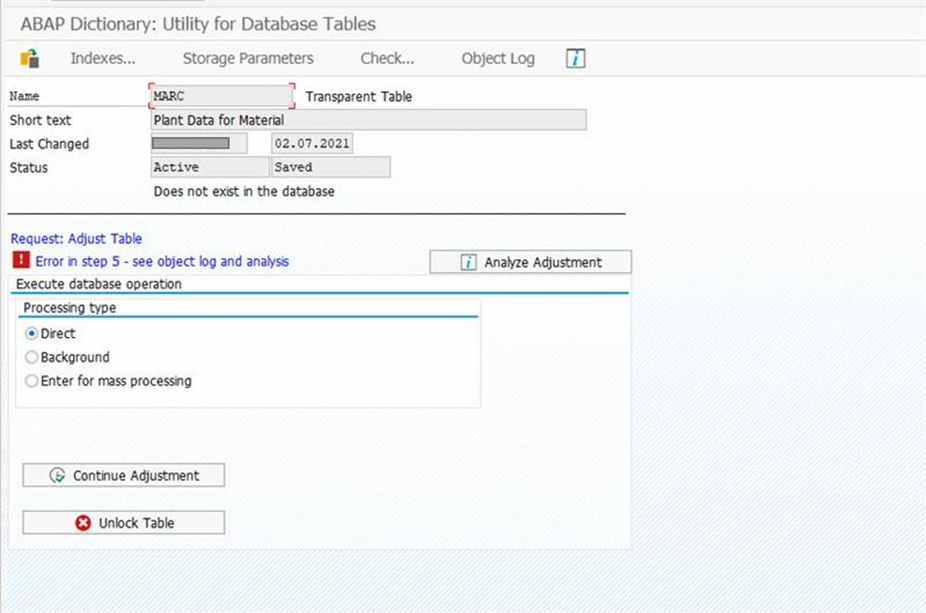Click the red error icon next to step 5

tap(17, 261)
